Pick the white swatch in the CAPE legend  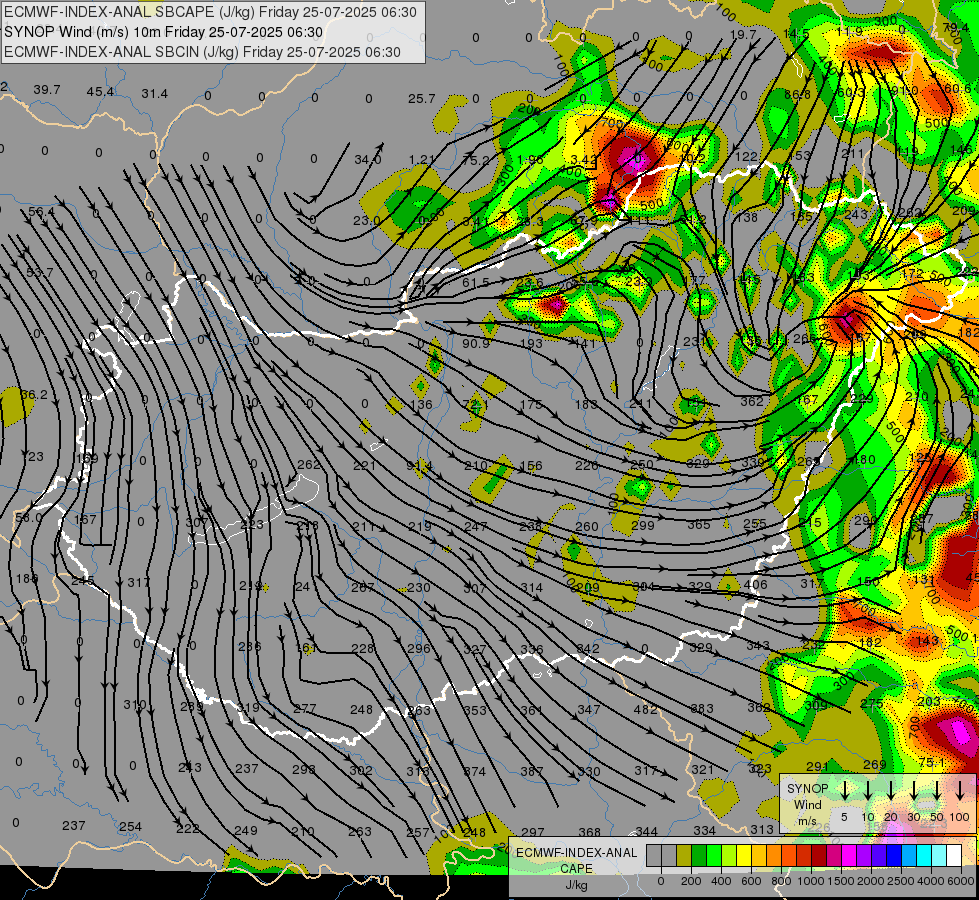click(954, 855)
